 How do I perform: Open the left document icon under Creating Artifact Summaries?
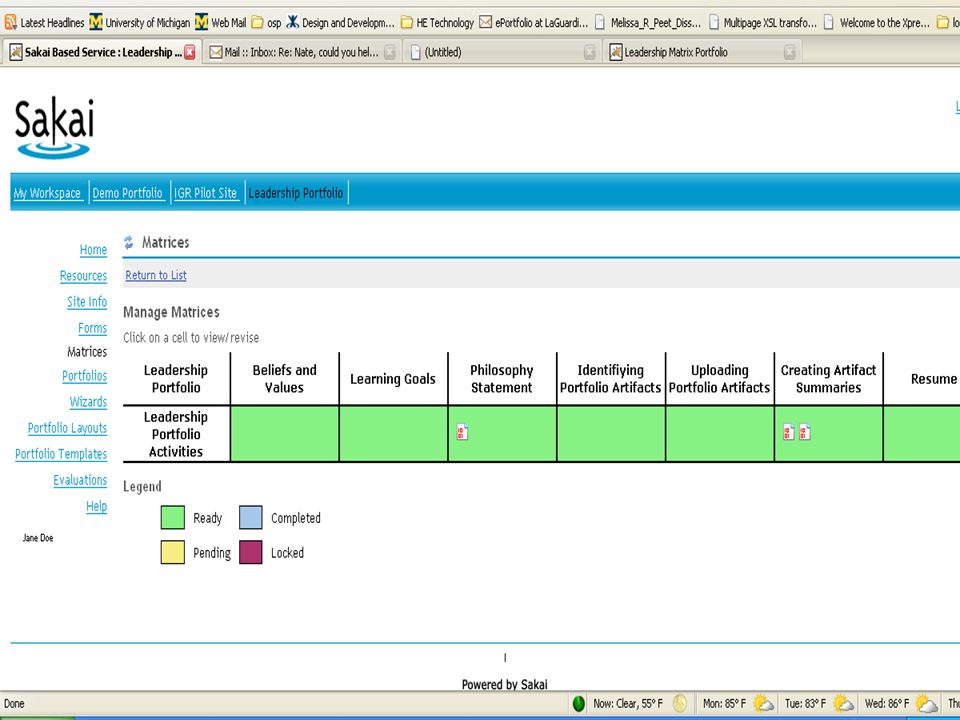[x=789, y=432]
